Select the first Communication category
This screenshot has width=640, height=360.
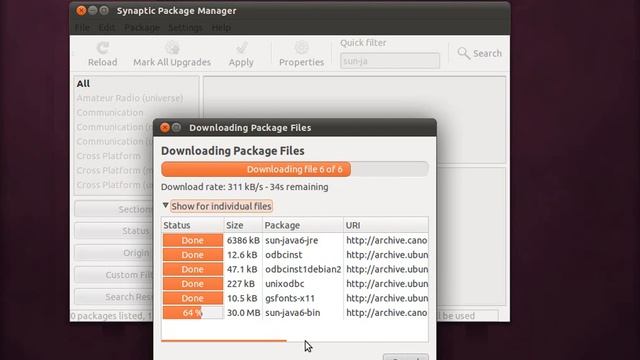(x=110, y=113)
